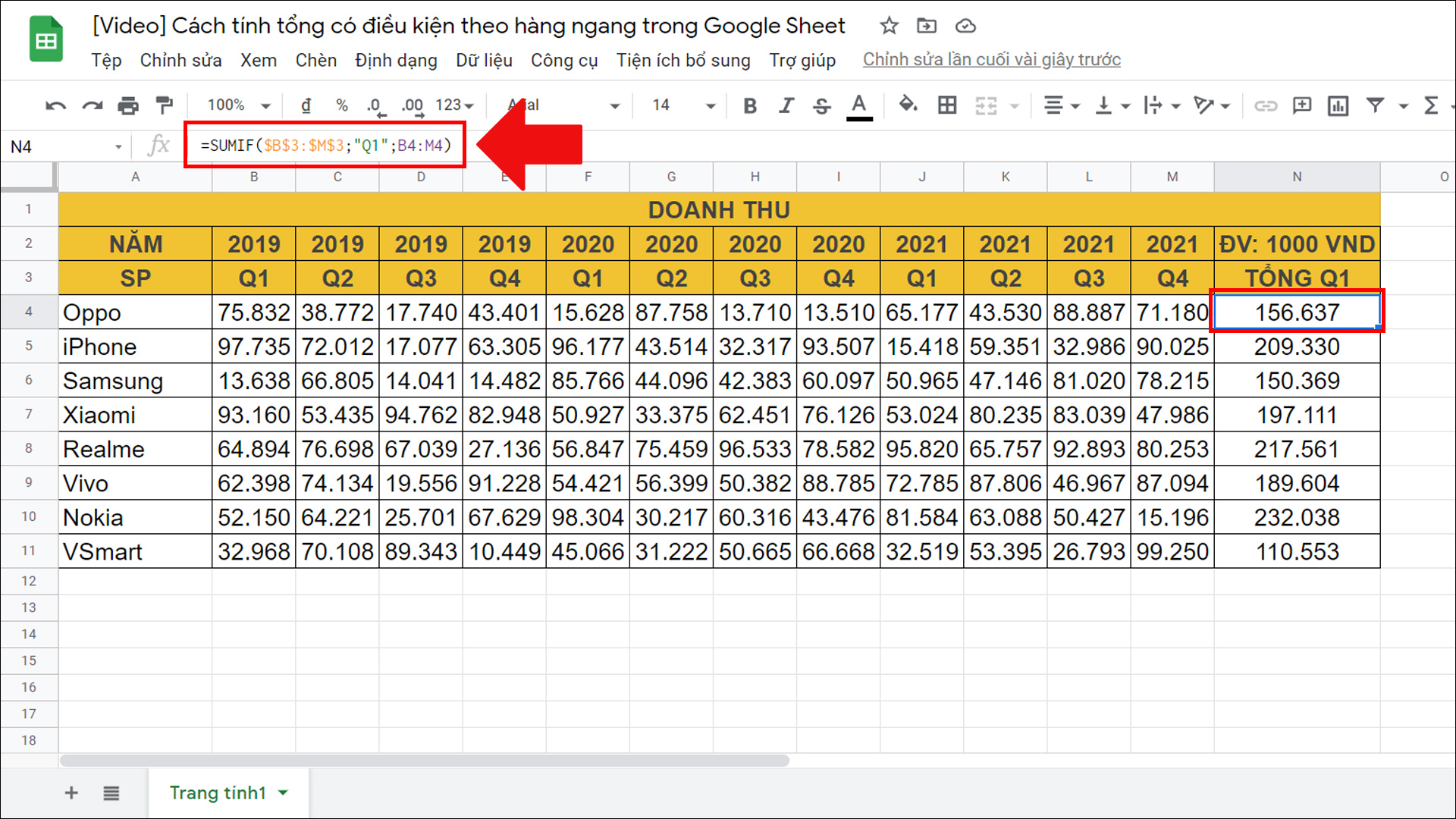The width and height of the screenshot is (1456, 819).
Task: Select the TỔNG Q1 header cell
Action: (1297, 278)
